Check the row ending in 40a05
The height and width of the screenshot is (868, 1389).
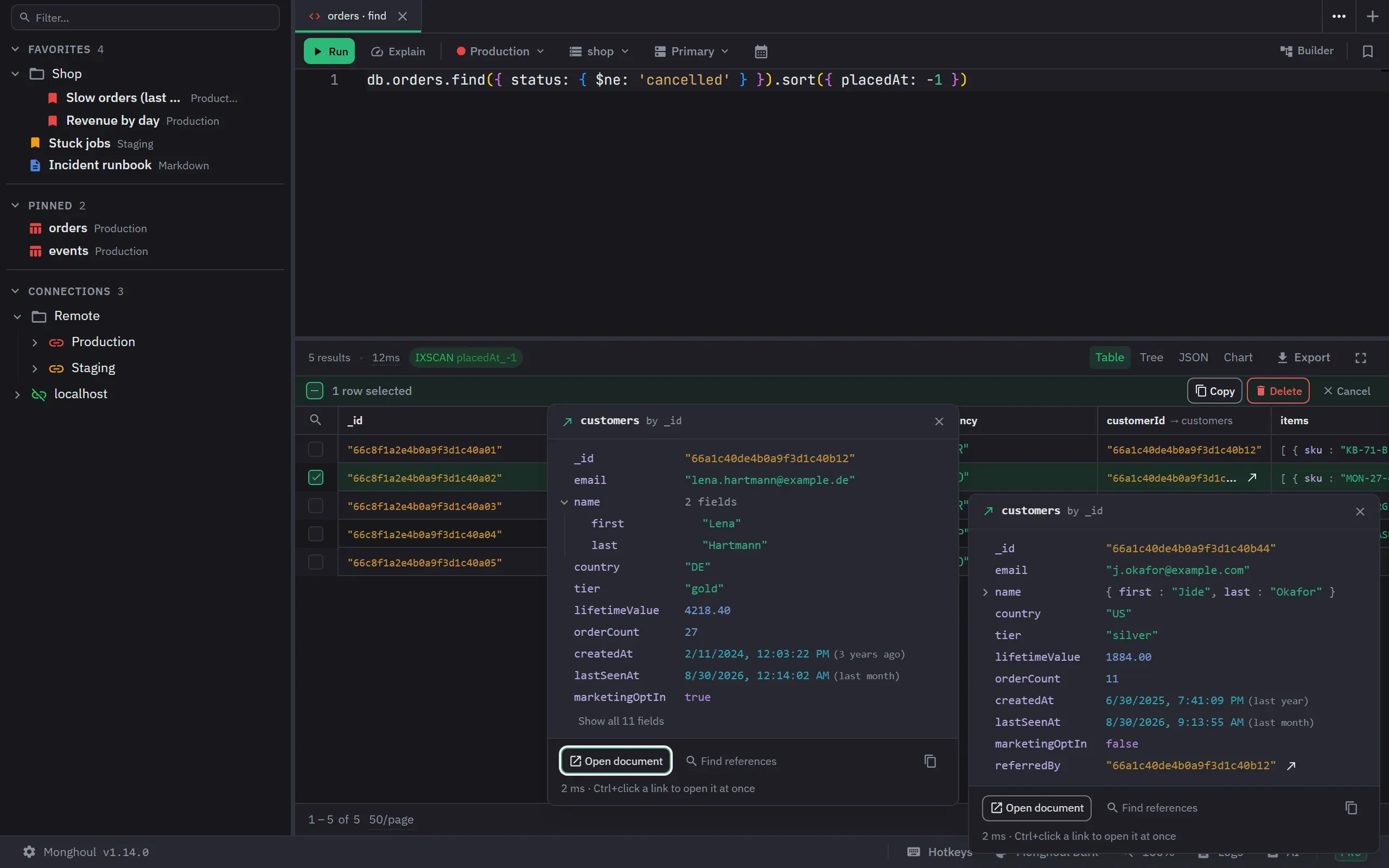click(316, 562)
